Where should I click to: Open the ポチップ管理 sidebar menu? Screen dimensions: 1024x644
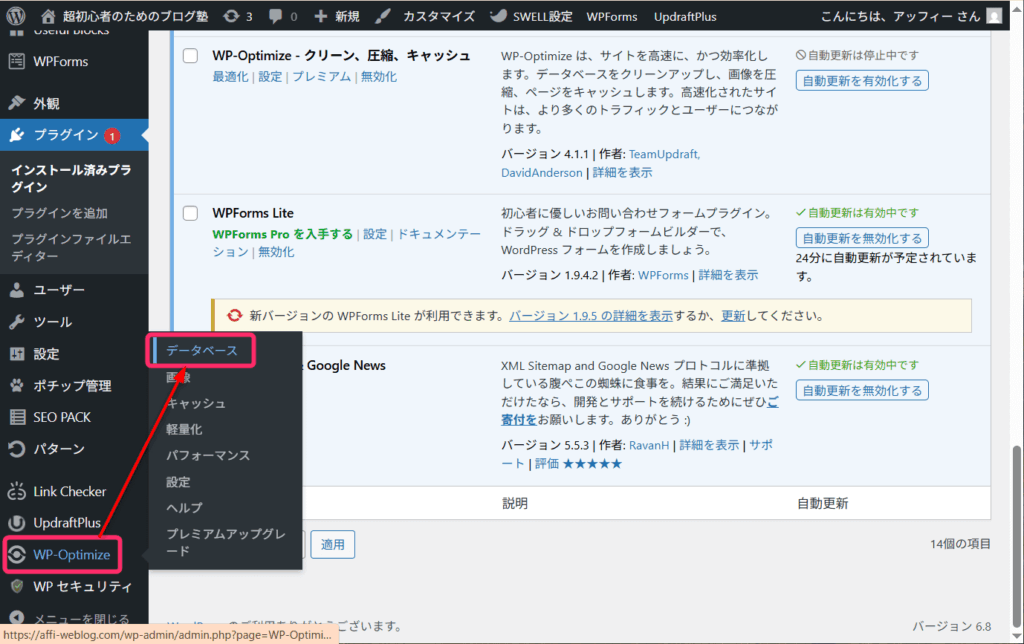72,386
